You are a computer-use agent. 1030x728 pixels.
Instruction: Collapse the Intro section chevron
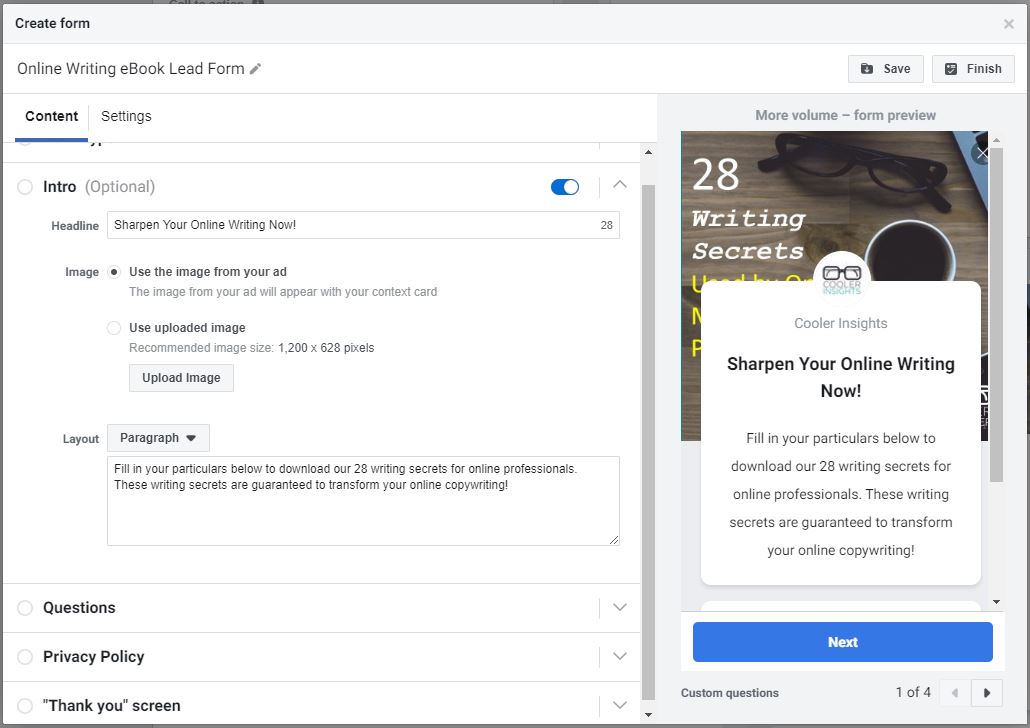click(x=619, y=185)
